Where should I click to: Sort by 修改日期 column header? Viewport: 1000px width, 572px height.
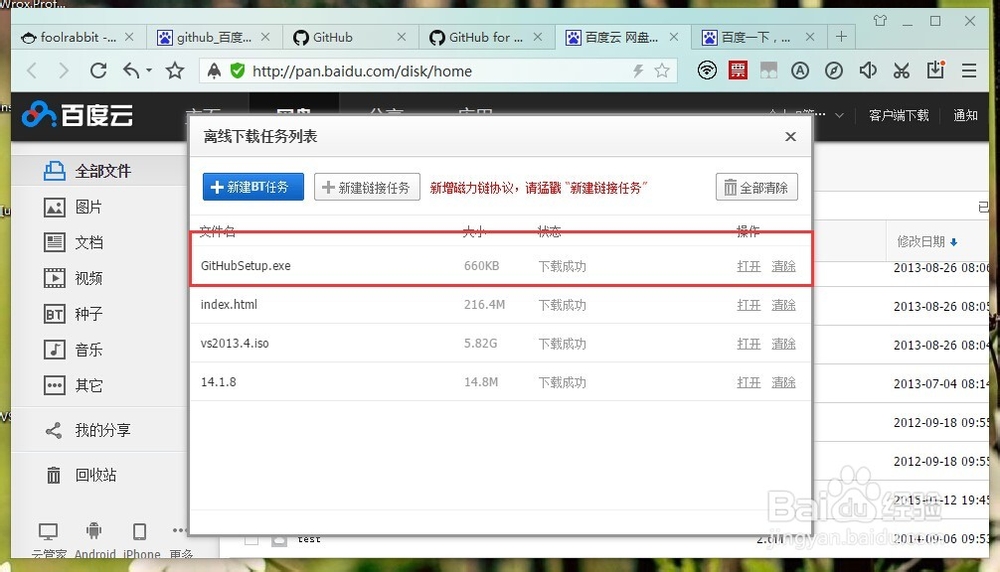927,241
